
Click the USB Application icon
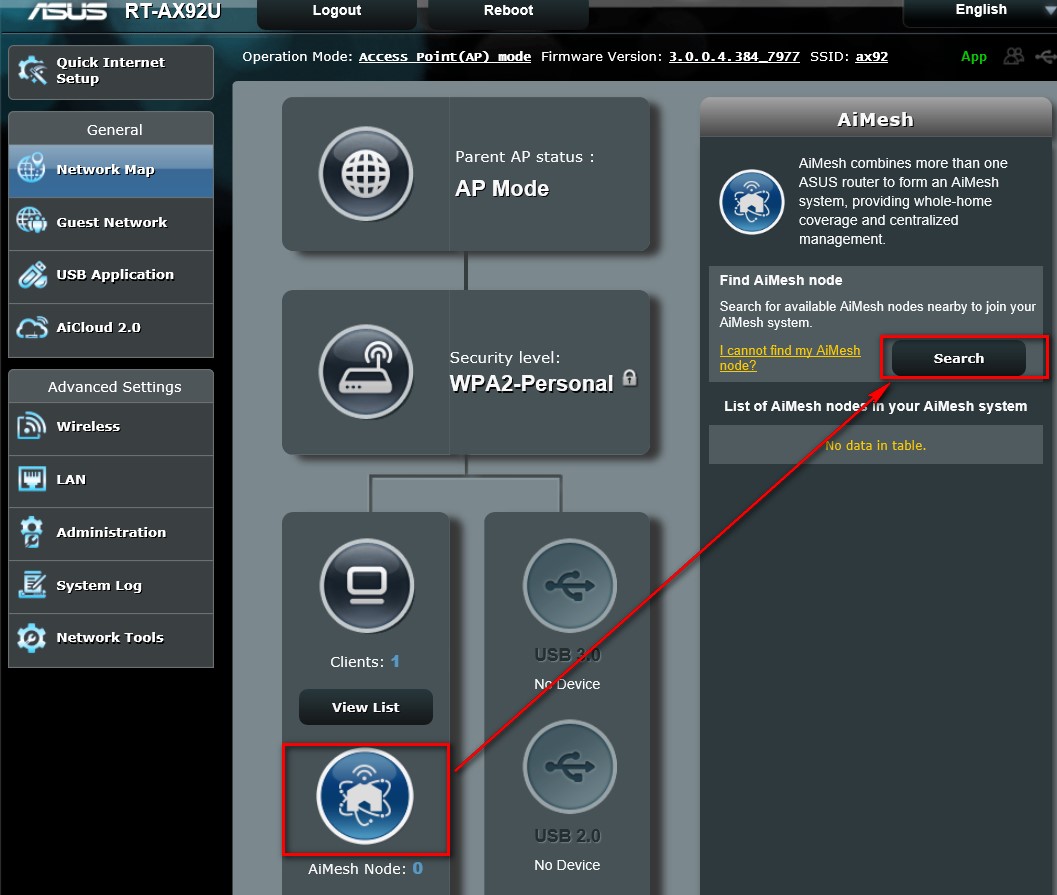point(32,274)
